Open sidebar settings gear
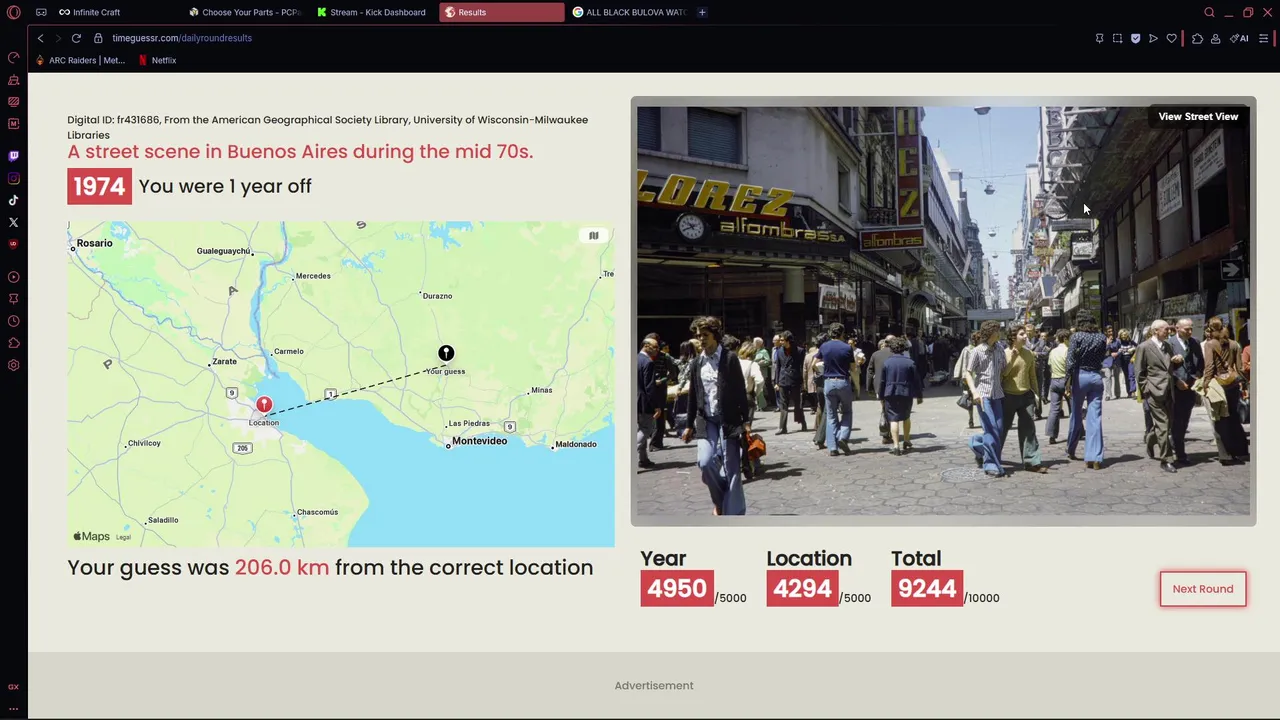 pyautogui.click(x=13, y=365)
